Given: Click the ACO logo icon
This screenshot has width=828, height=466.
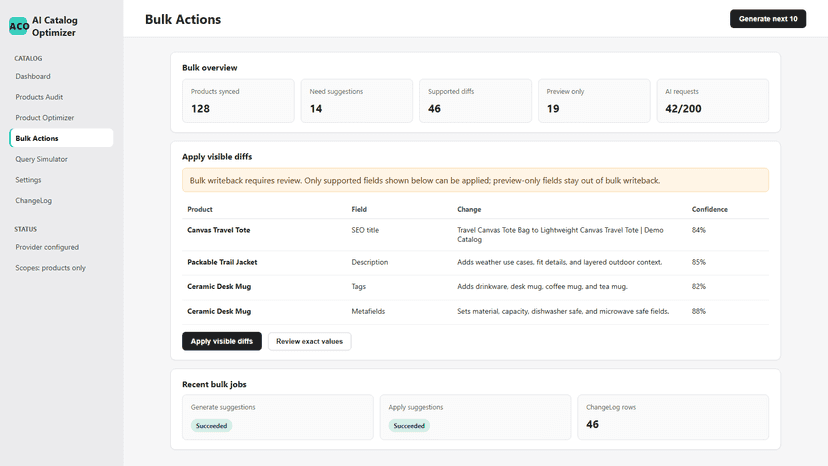Looking at the screenshot, I should 18,26.
